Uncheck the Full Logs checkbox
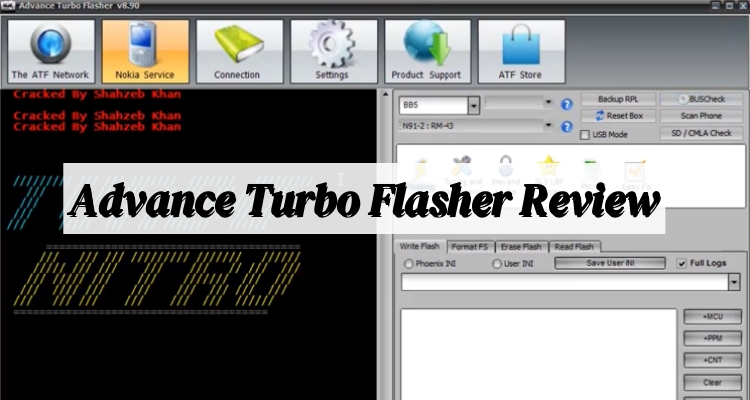Image resolution: width=750 pixels, height=400 pixels. pyautogui.click(x=682, y=263)
